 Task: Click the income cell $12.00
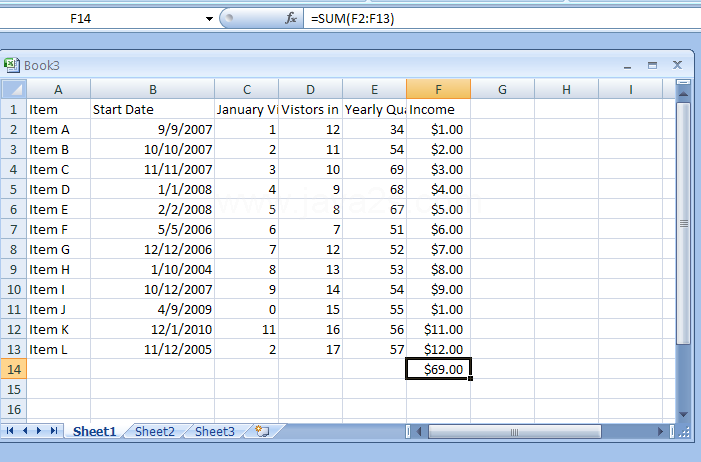[439, 349]
